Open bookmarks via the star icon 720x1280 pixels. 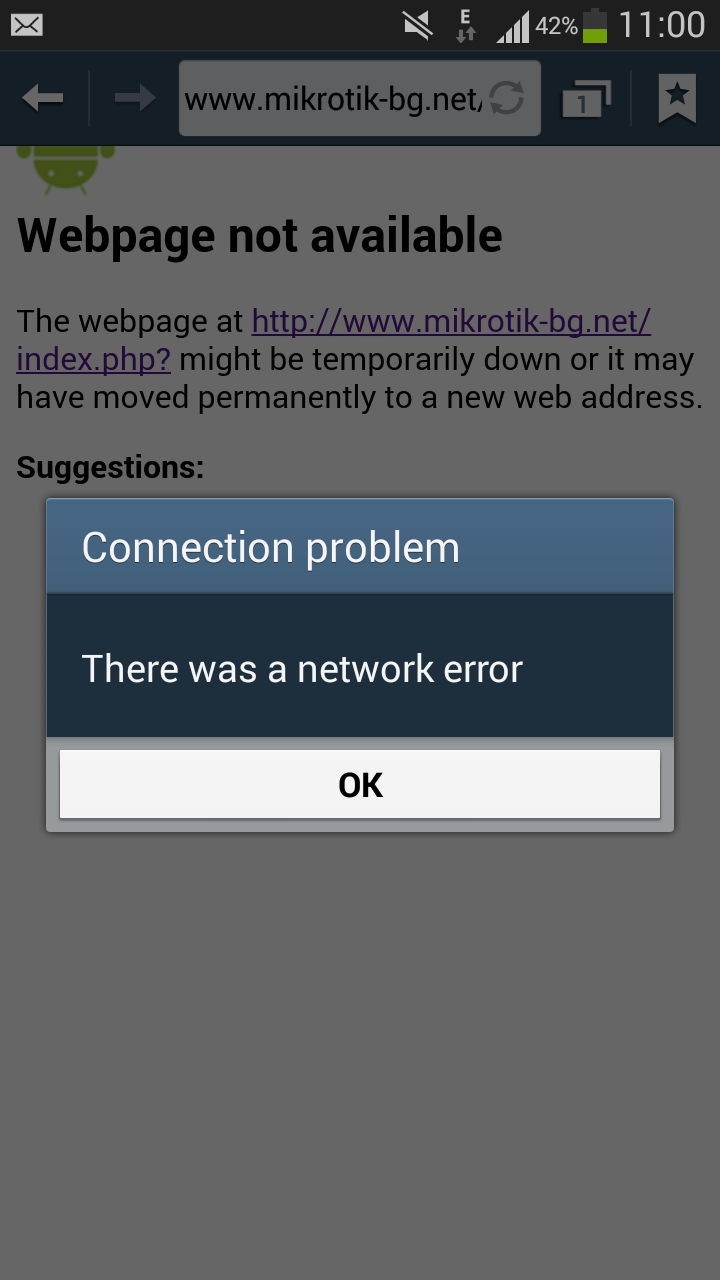(677, 98)
